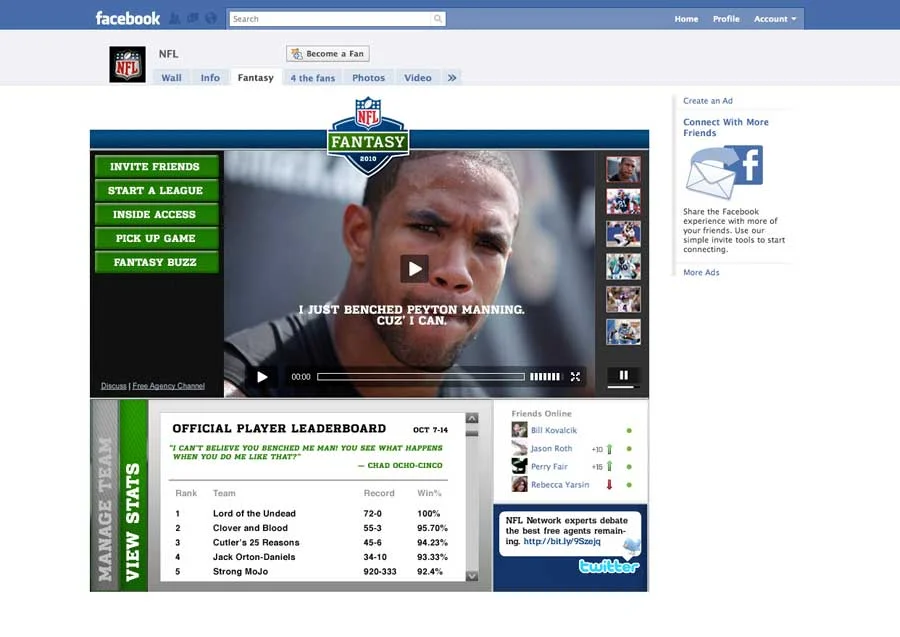Click the NFL Fantasy 2010 shield logo
Image resolution: width=900 pixels, height=637 pixels.
[x=368, y=137]
